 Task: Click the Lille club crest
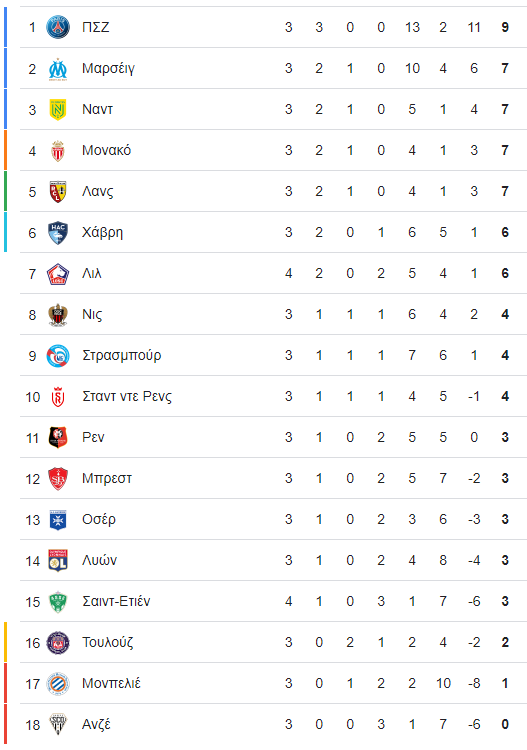click(58, 274)
